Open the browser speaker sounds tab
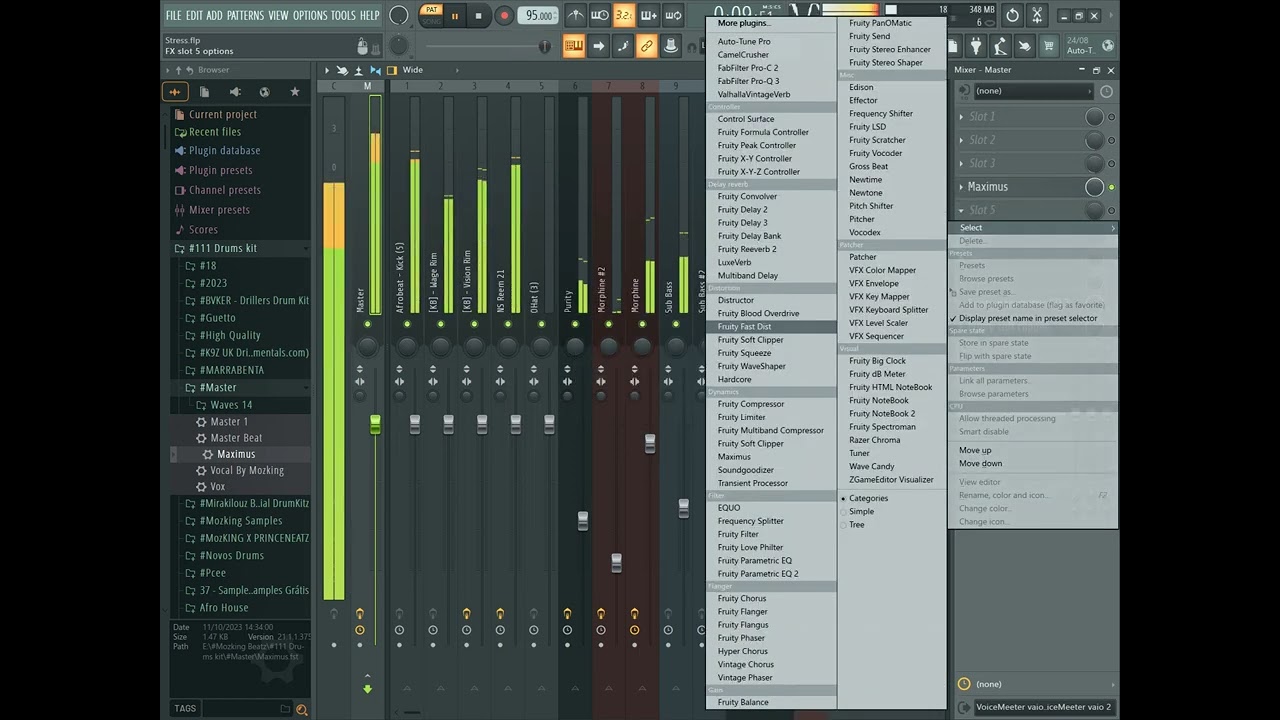 click(235, 92)
